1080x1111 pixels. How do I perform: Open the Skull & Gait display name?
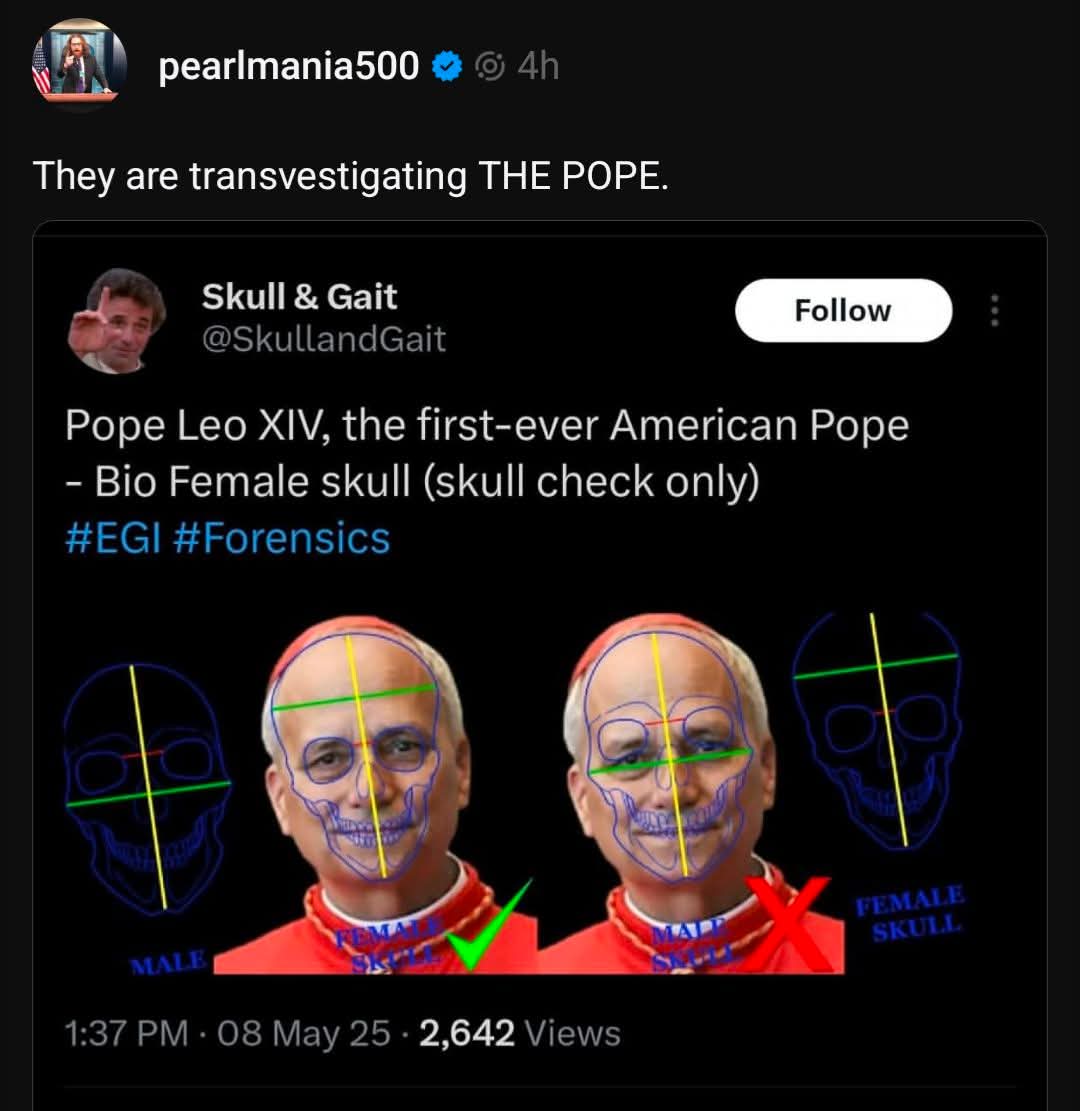click(299, 296)
